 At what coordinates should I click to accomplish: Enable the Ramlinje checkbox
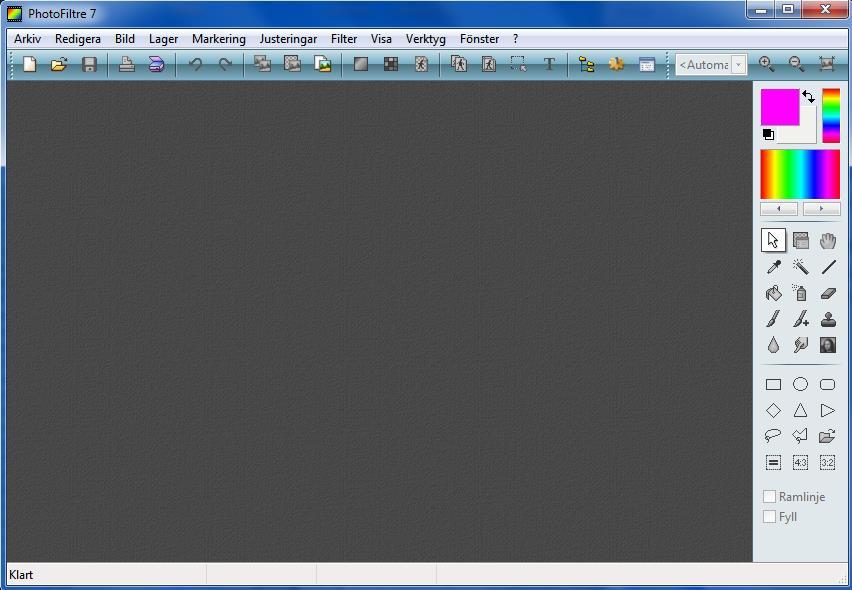(769, 497)
